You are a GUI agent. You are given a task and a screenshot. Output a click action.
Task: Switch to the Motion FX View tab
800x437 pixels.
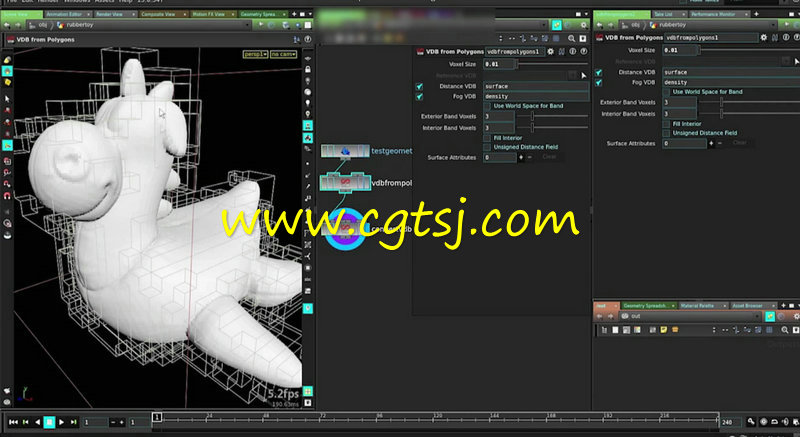(x=213, y=14)
